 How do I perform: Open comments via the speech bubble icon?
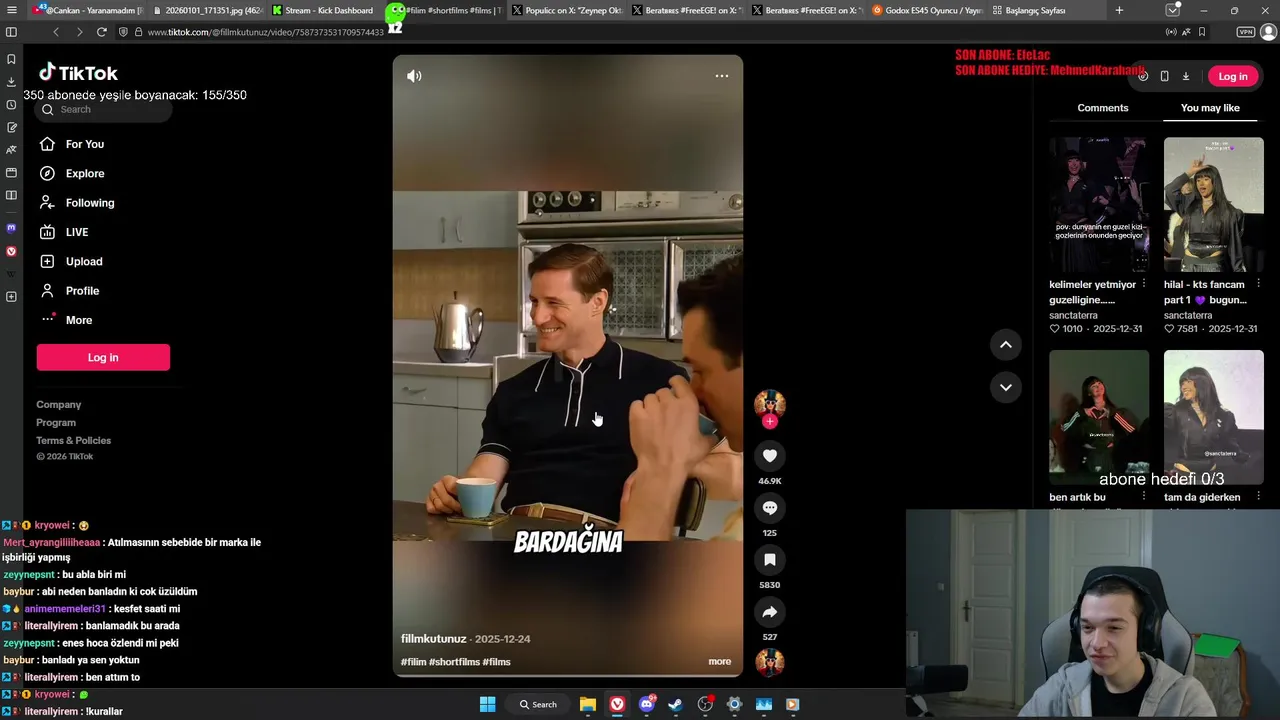coord(769,508)
